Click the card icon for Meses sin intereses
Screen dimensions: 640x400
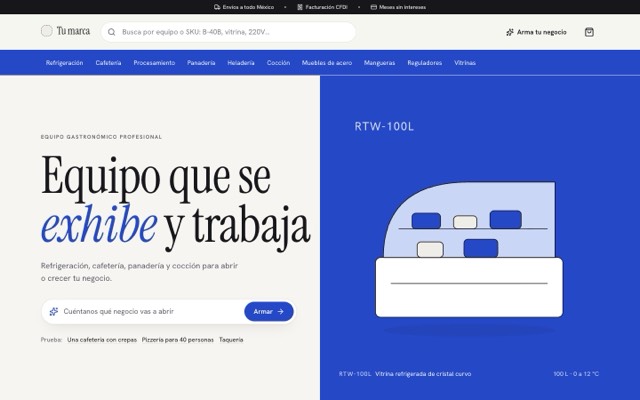point(373,7)
